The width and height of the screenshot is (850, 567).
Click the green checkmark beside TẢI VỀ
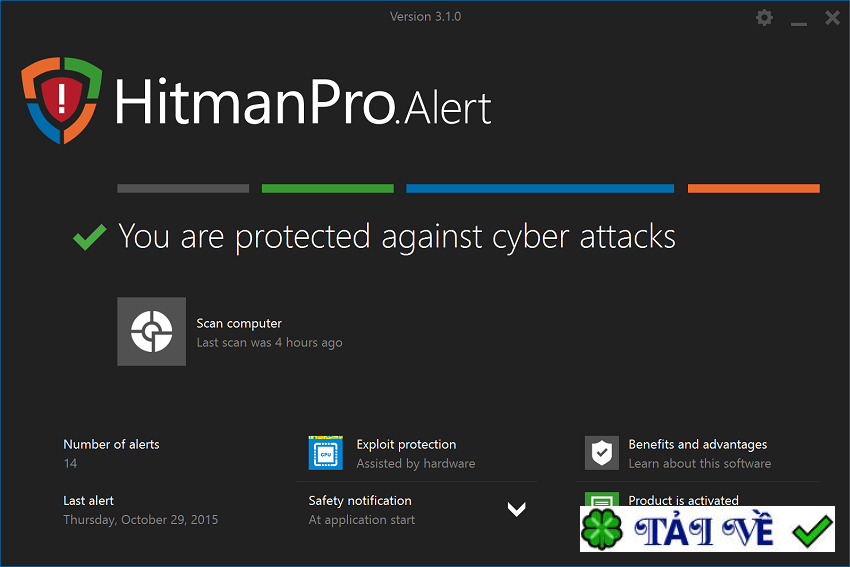pyautogui.click(x=811, y=530)
